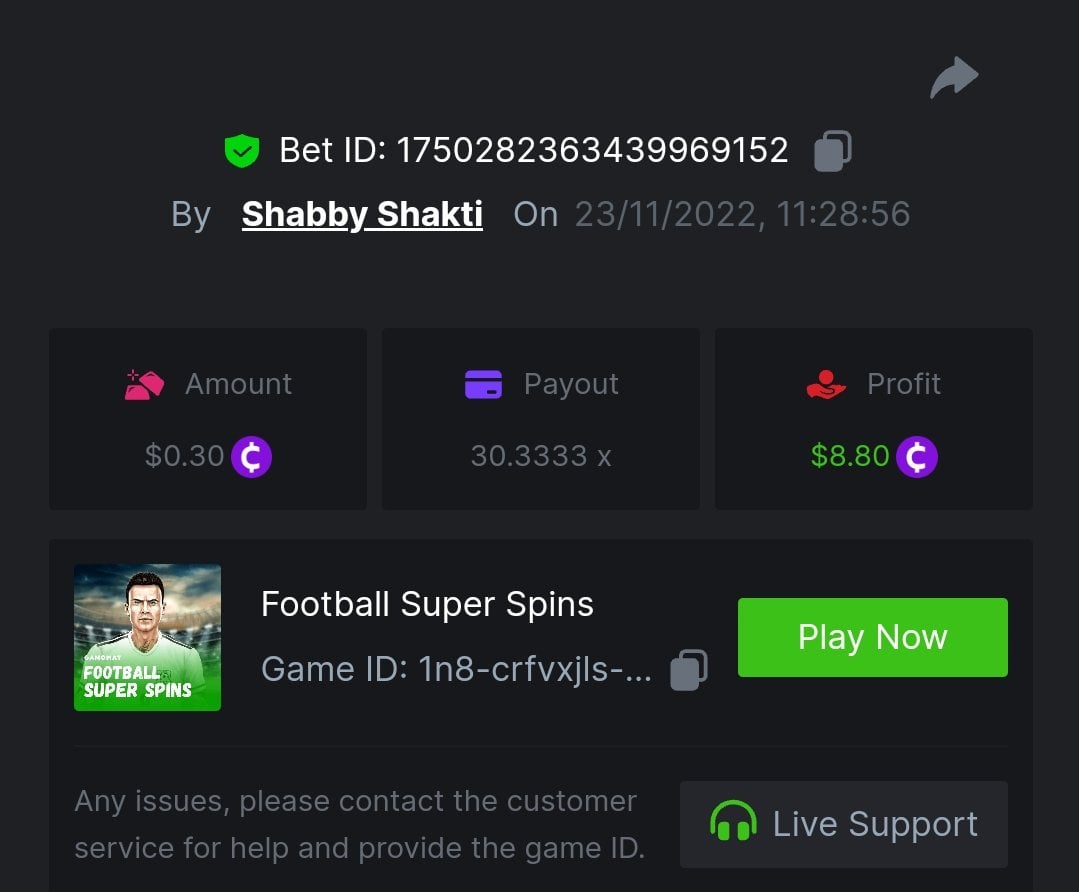Click the bet date and time
The width and height of the screenshot is (1079, 892).
pos(742,214)
